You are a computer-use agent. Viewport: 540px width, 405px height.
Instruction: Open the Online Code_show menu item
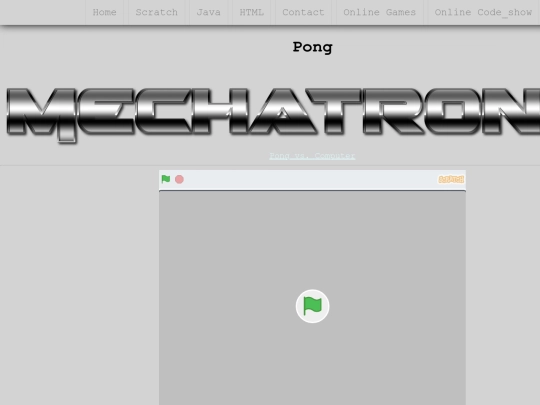coord(483,12)
